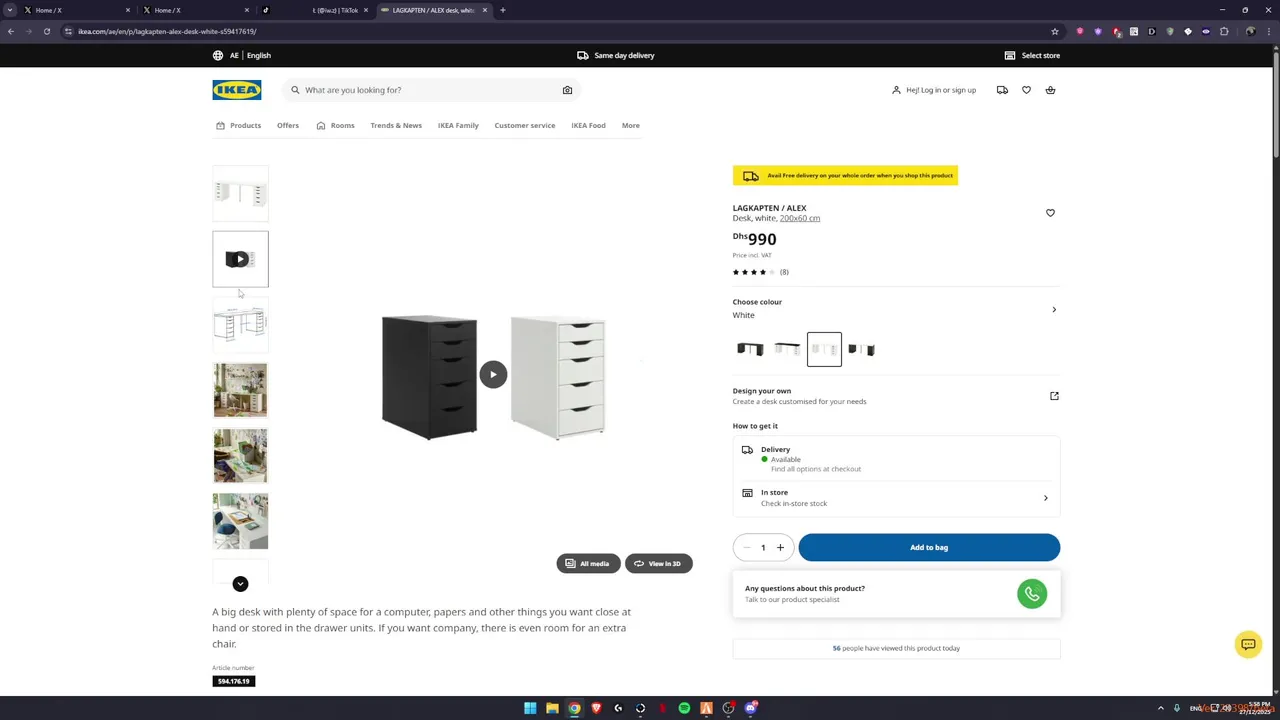Increase quantity with plus button
Viewport: 1280px width, 720px height.
[780, 548]
